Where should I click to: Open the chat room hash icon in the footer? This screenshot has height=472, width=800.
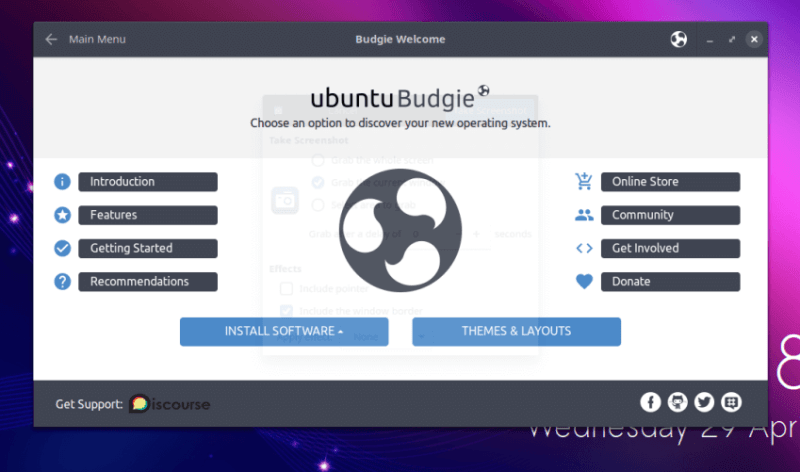coord(731,402)
